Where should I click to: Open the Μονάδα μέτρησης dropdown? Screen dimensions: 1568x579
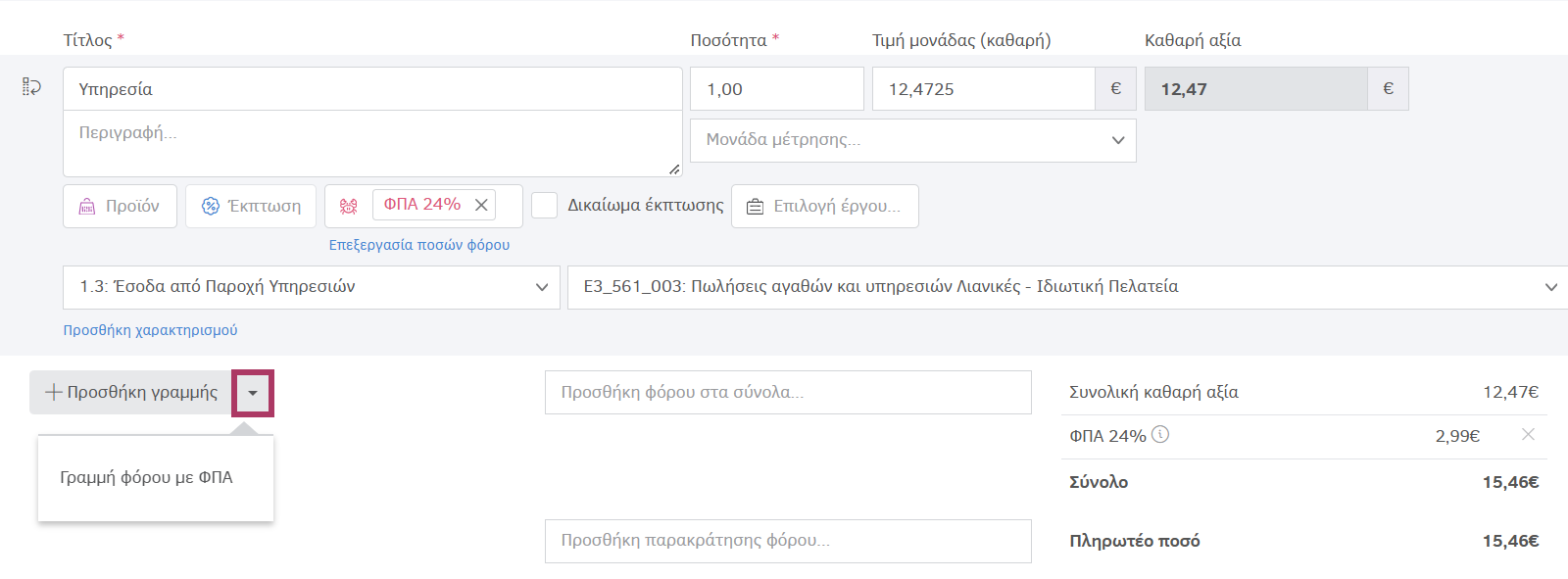913,140
